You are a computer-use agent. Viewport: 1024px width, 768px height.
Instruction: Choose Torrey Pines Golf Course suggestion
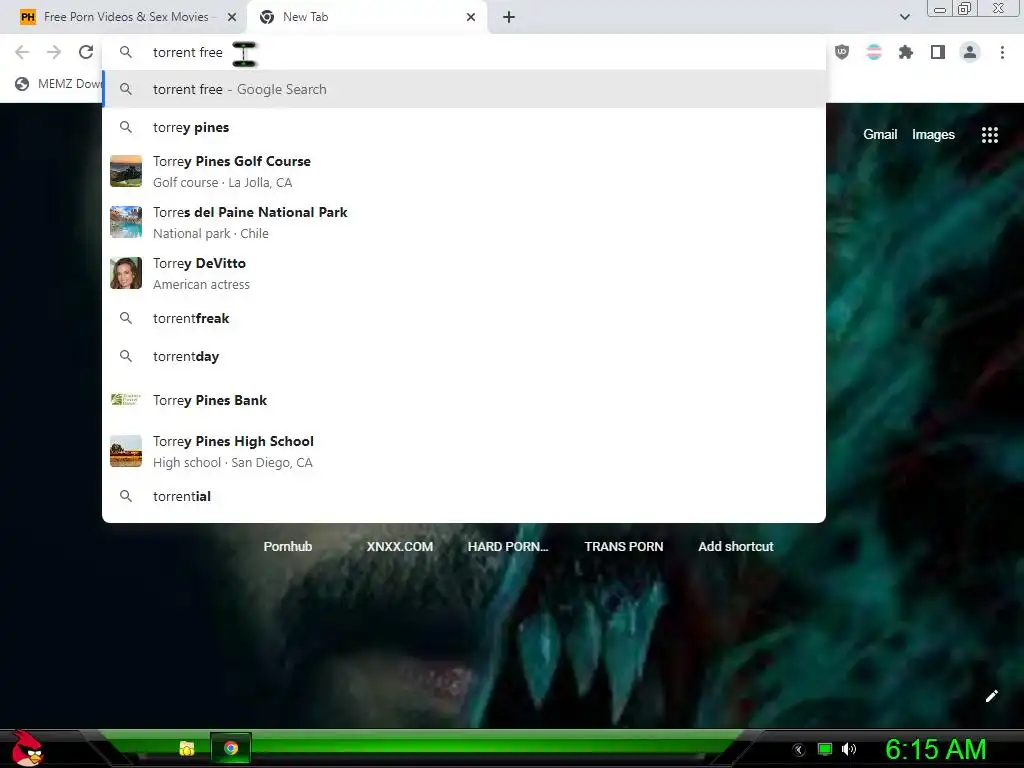(464, 171)
